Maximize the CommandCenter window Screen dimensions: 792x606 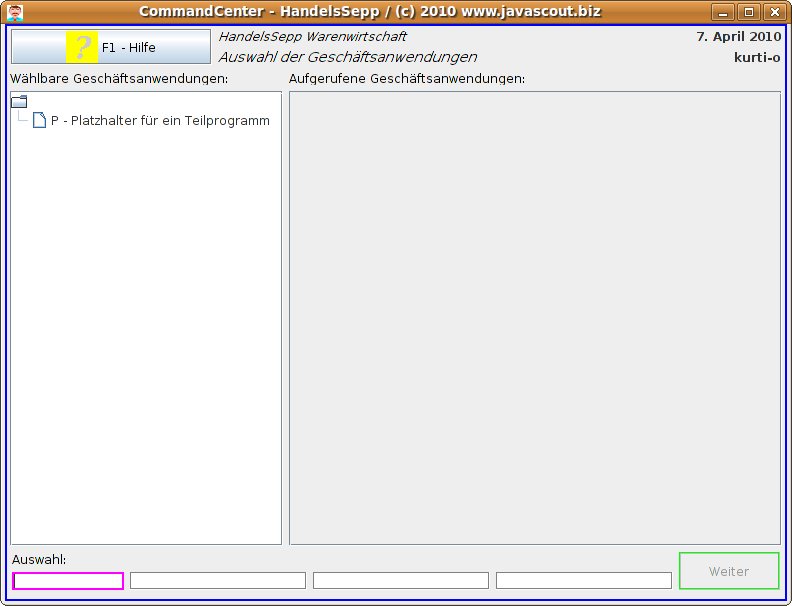tap(748, 12)
